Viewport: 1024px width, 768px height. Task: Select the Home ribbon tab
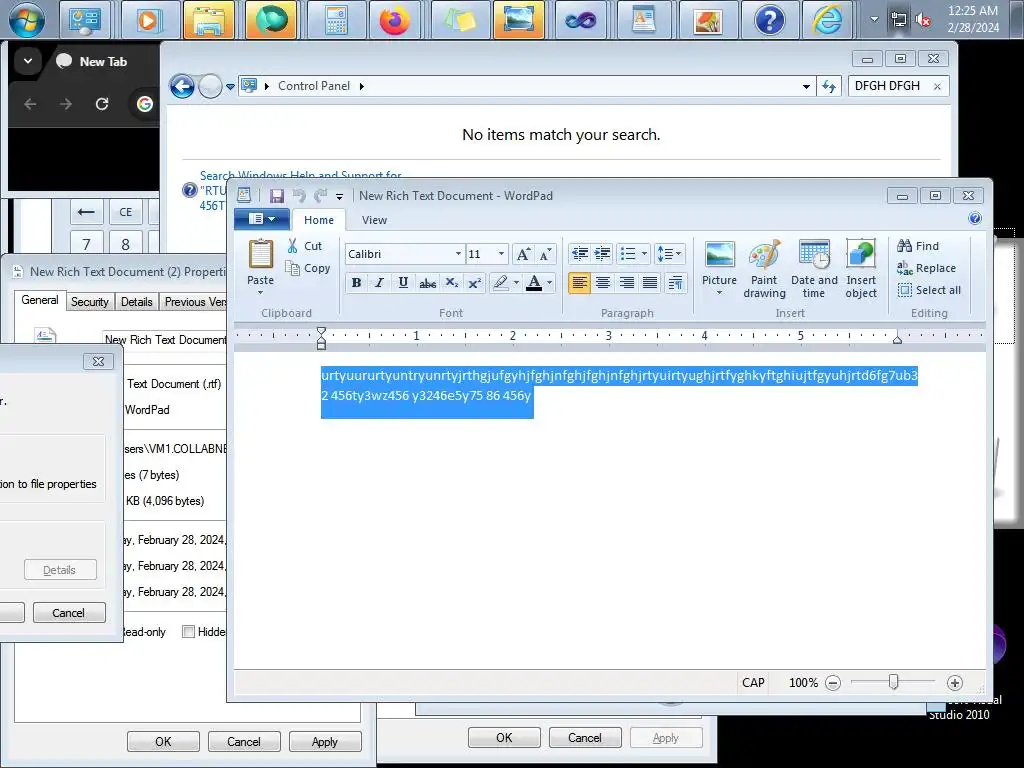[x=319, y=220]
